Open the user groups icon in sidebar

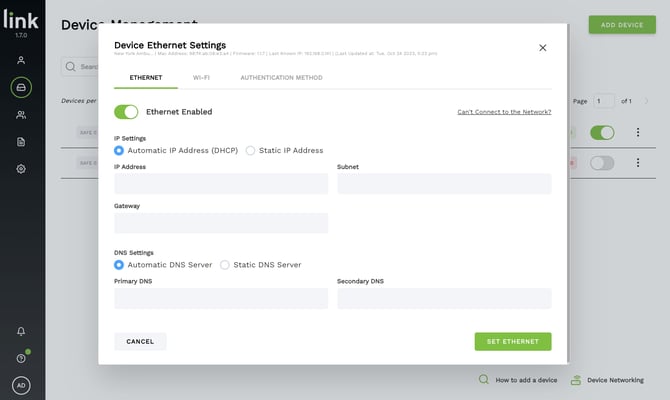[x=21, y=115]
